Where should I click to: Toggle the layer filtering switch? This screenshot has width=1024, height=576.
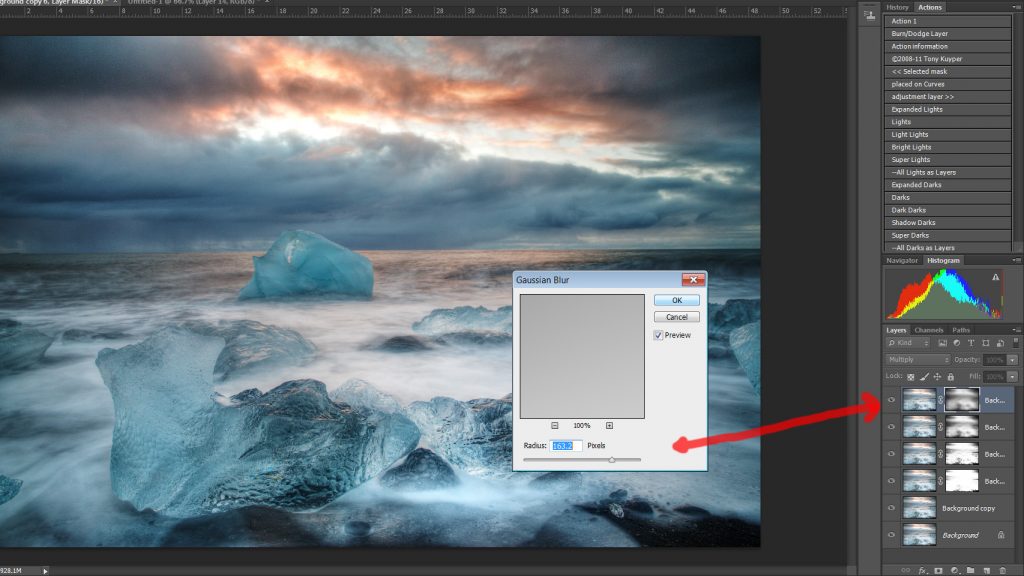(x=1016, y=342)
